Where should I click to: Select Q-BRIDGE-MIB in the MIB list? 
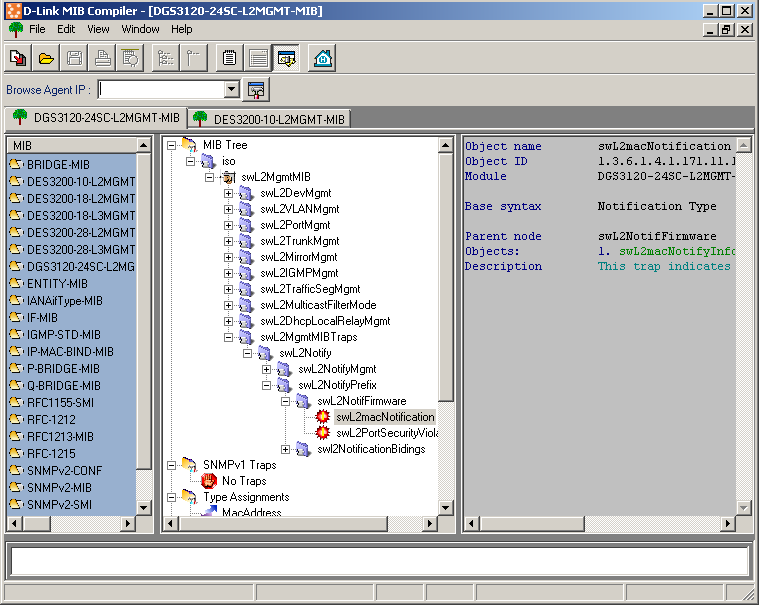[64, 386]
